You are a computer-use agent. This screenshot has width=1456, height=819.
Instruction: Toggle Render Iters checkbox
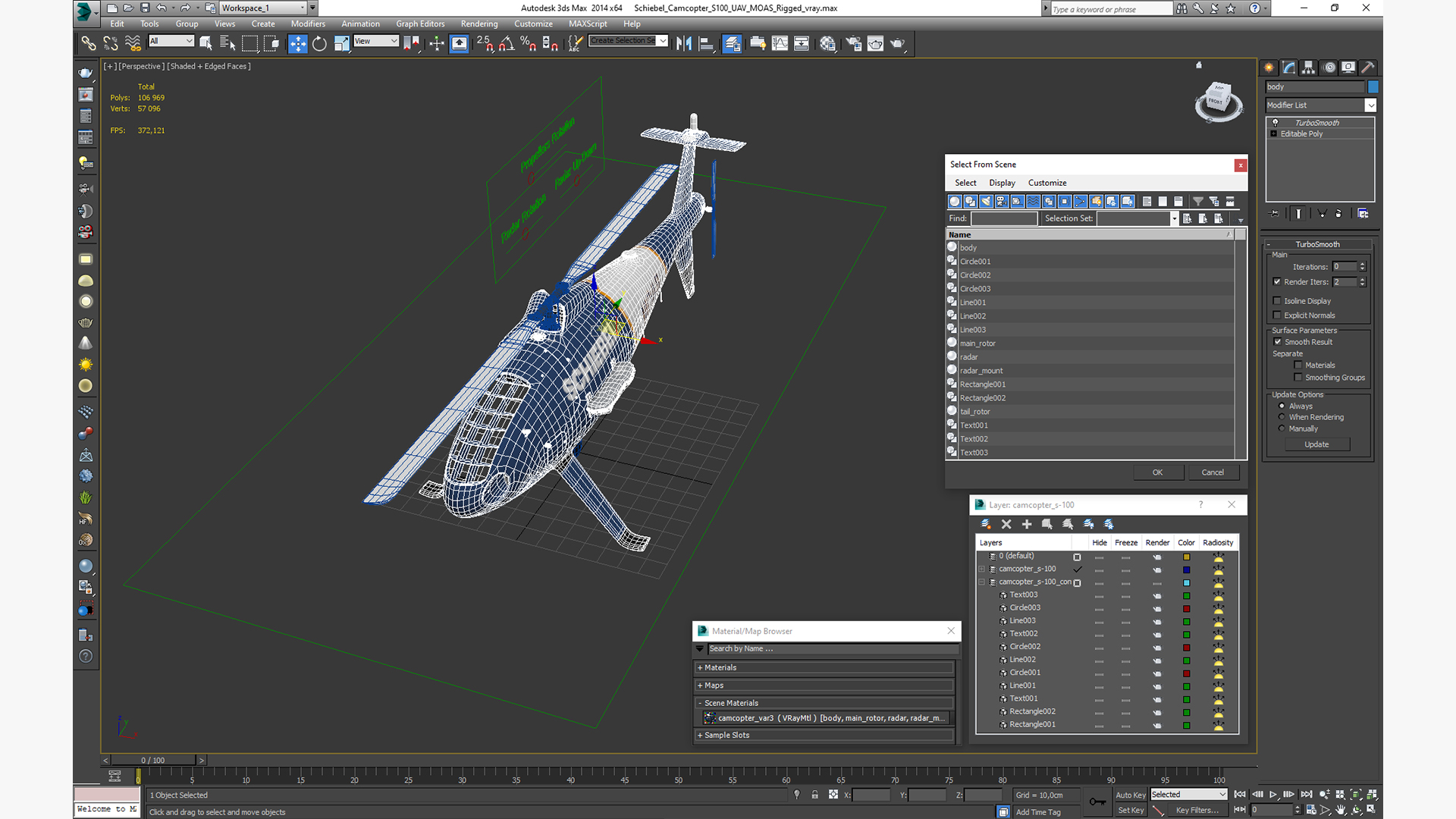[1277, 281]
